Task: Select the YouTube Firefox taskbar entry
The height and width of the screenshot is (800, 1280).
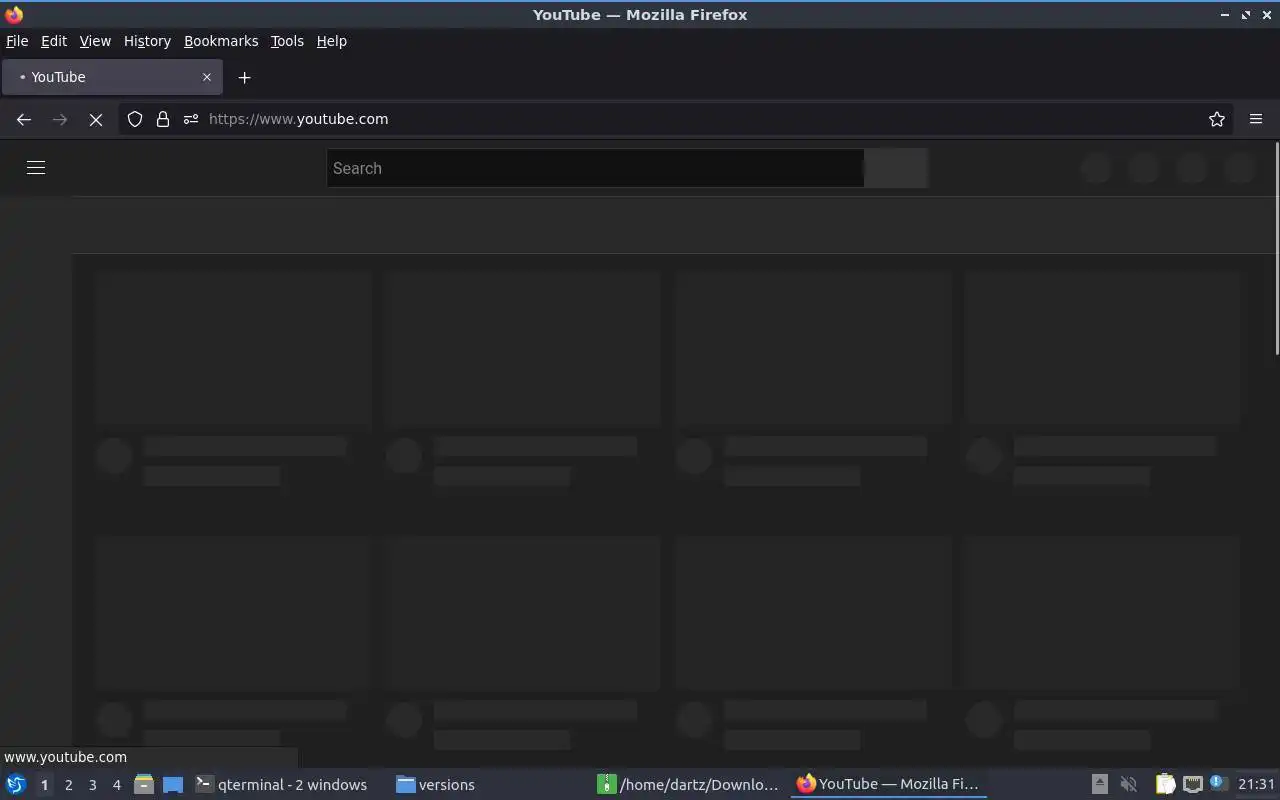Action: coord(888,785)
